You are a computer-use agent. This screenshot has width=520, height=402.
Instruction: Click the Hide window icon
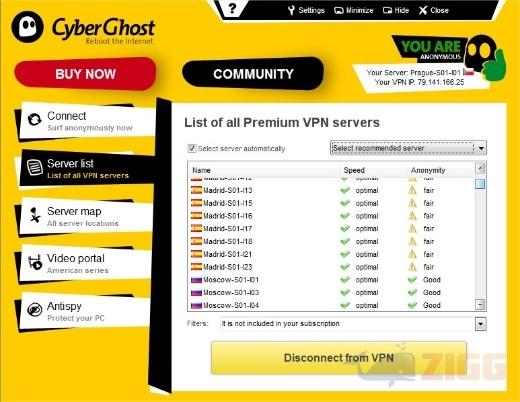click(x=387, y=10)
